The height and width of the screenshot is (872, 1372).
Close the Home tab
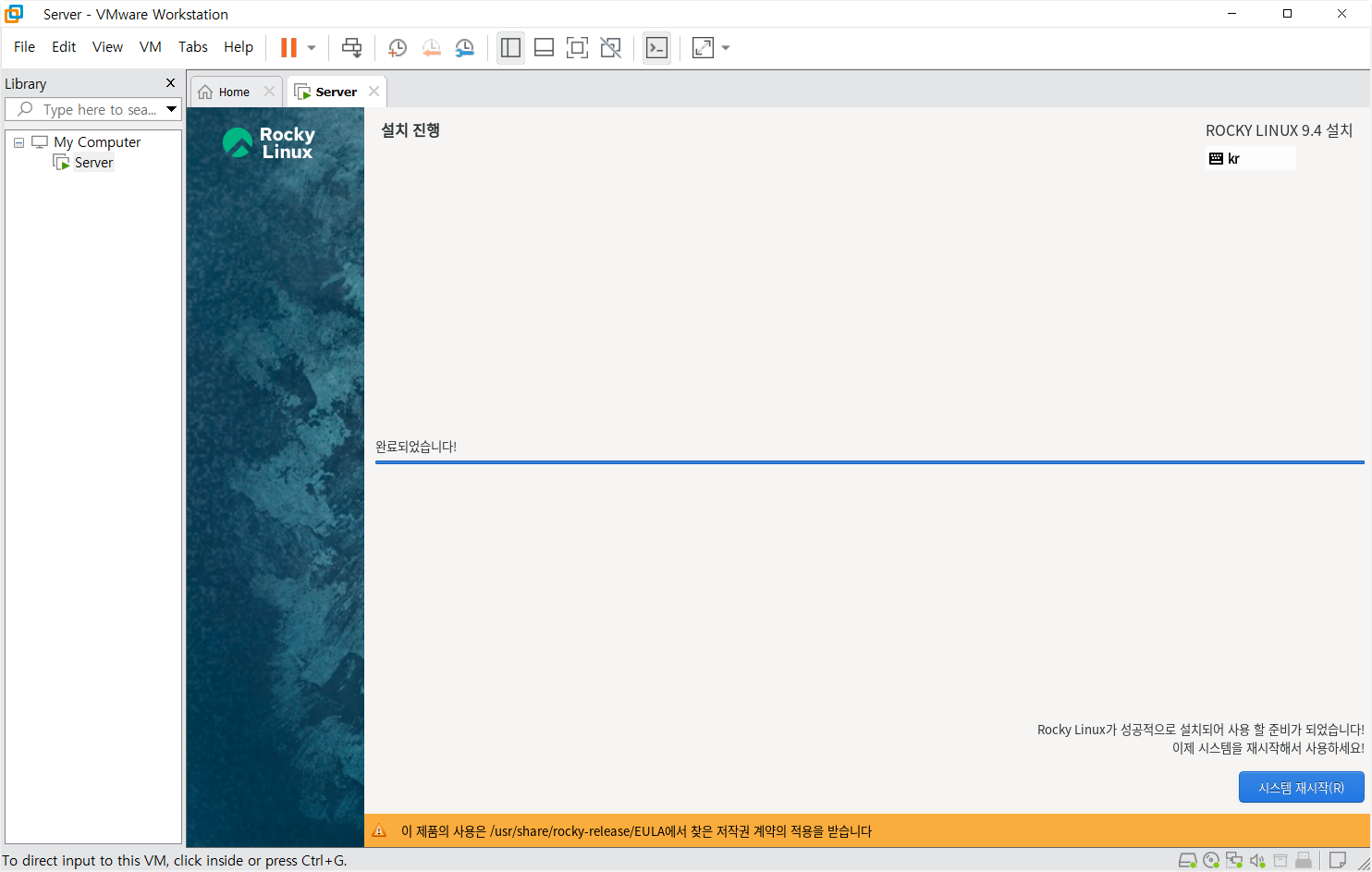pos(269,91)
